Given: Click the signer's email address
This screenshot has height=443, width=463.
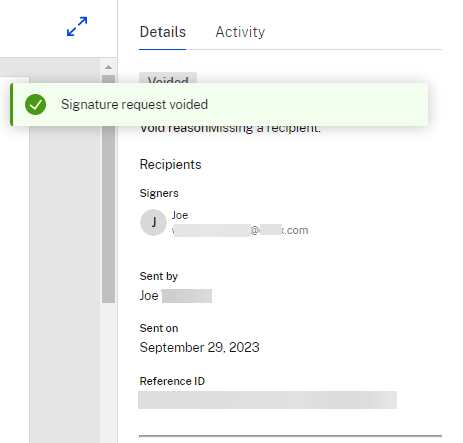Looking at the screenshot, I should tap(240, 230).
